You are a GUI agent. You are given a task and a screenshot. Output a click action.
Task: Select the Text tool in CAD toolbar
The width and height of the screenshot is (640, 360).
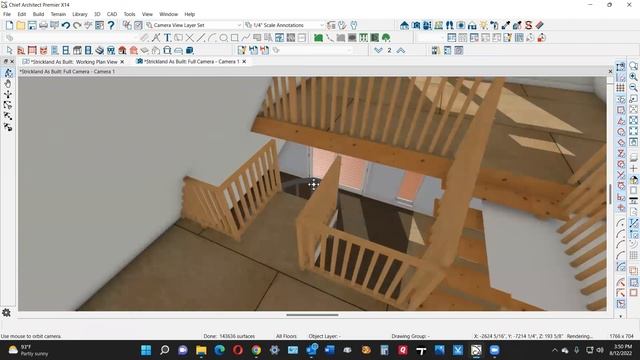click(x=167, y=38)
